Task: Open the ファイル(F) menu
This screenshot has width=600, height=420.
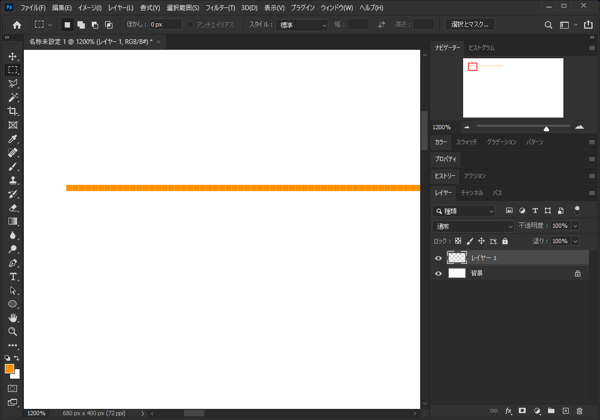Action: tap(33, 8)
